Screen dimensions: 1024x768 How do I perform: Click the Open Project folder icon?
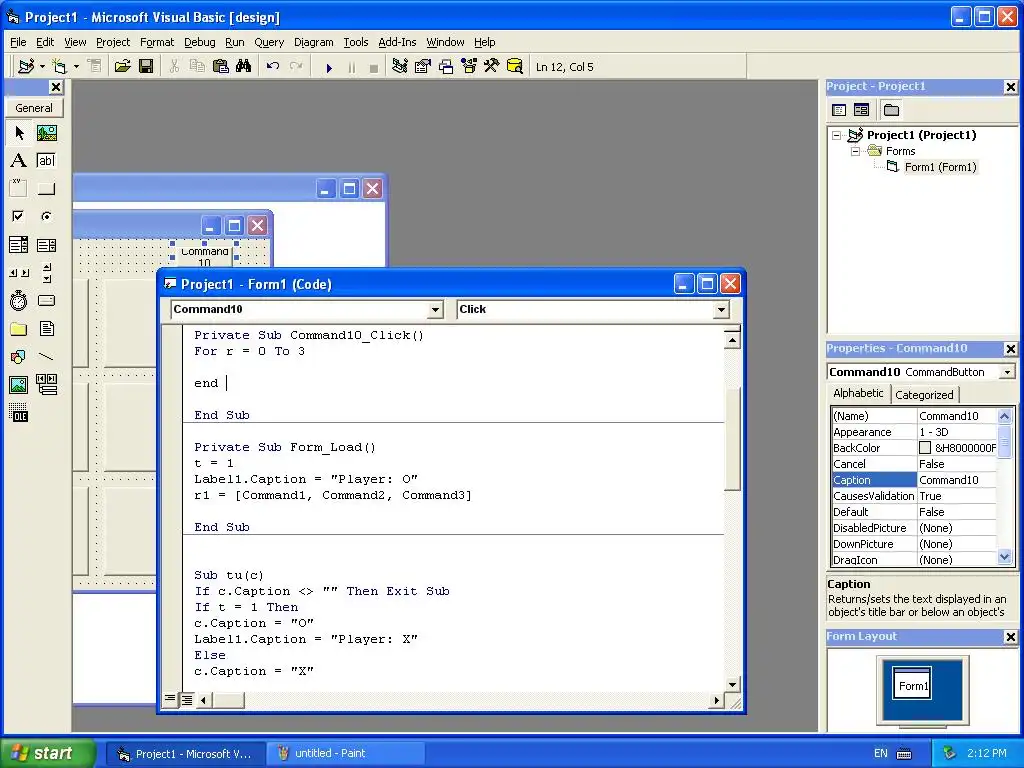[122, 66]
